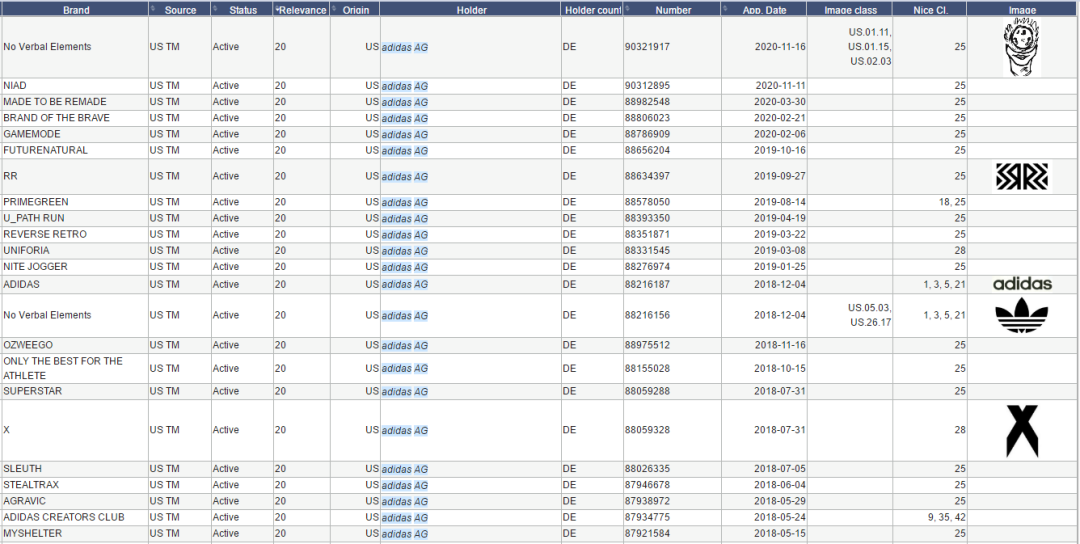Image resolution: width=1080 pixels, height=544 pixels.
Task: Open the RR patterned logo image
Action: pyautogui.click(x=1022, y=176)
